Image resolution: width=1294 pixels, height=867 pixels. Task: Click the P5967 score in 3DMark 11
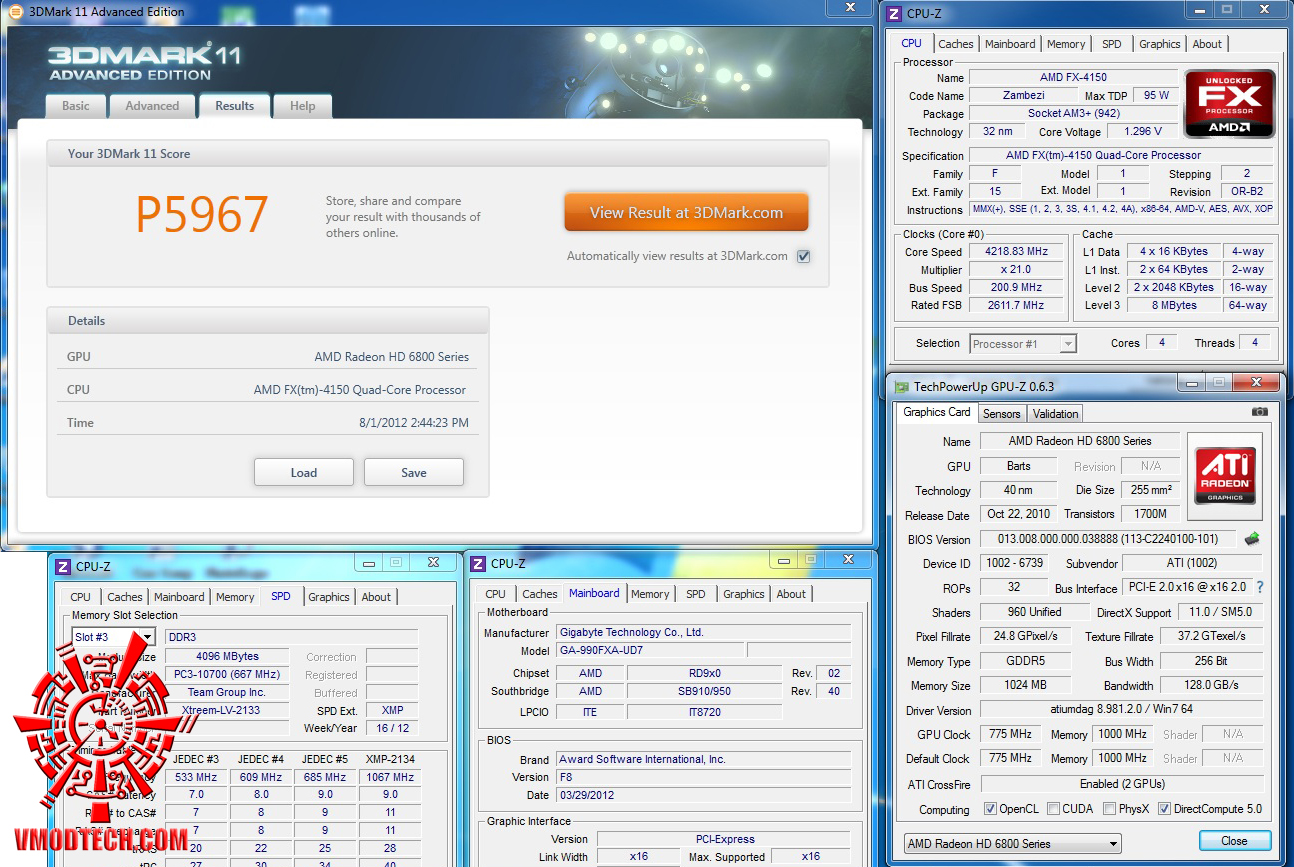pos(202,213)
